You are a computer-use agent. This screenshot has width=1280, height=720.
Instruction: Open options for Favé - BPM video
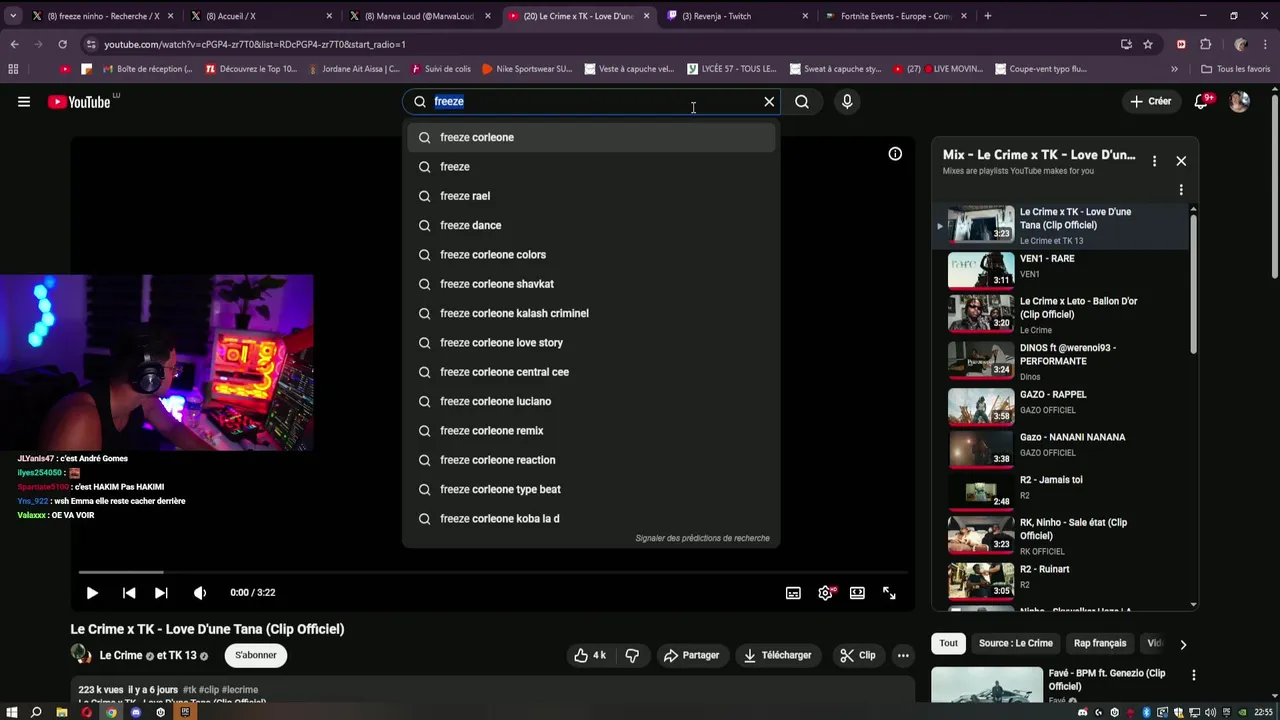tap(1193, 676)
